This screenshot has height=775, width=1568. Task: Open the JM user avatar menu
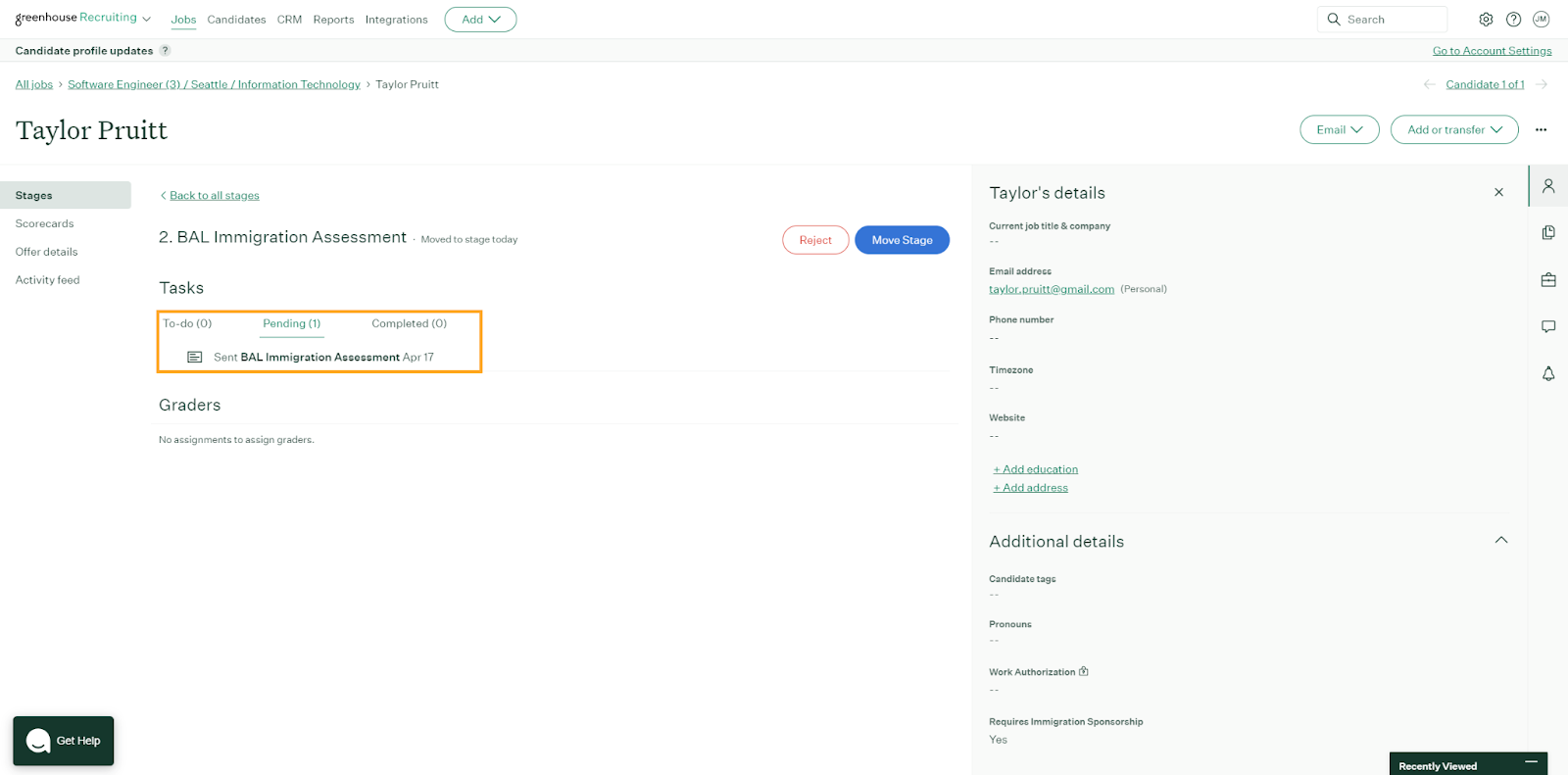click(1541, 20)
